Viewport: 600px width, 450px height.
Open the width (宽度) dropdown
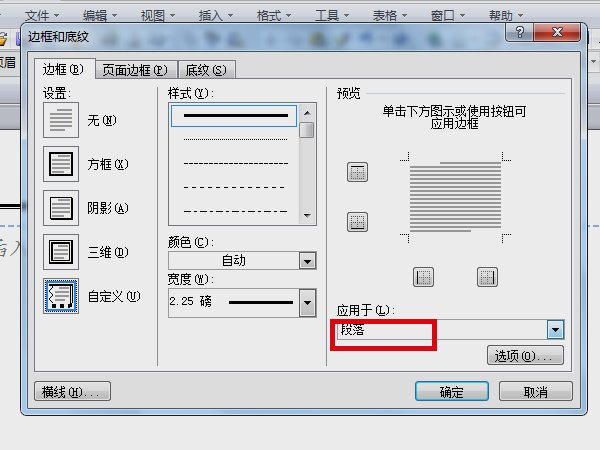(307, 303)
